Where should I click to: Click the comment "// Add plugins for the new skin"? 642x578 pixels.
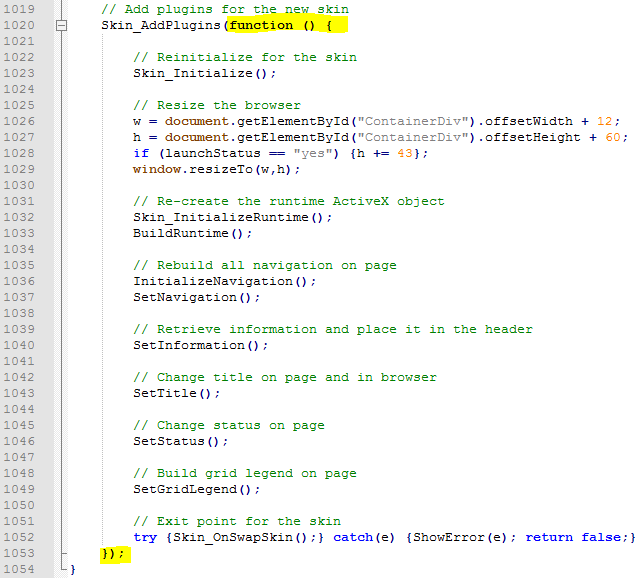tap(225, 9)
